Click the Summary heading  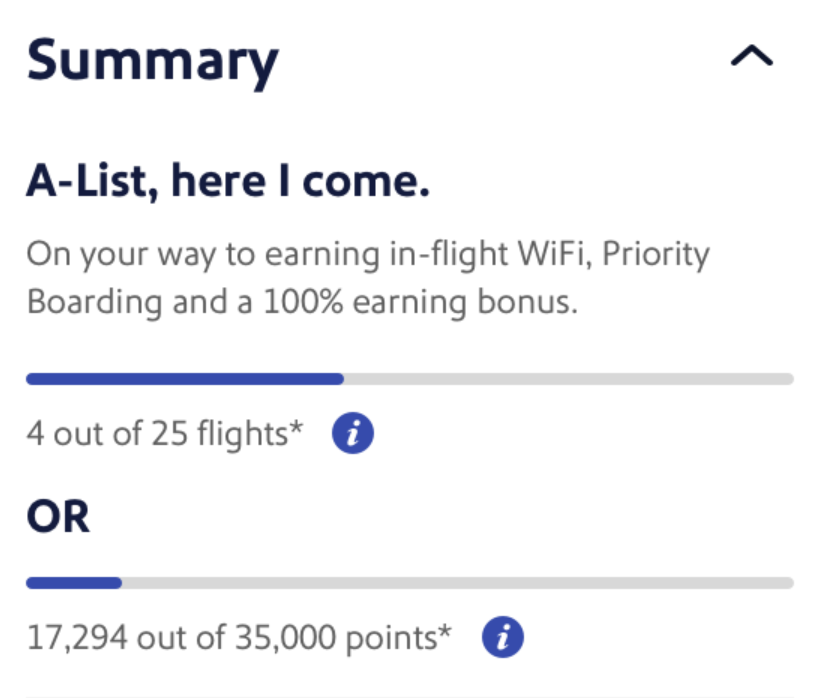(x=152, y=60)
